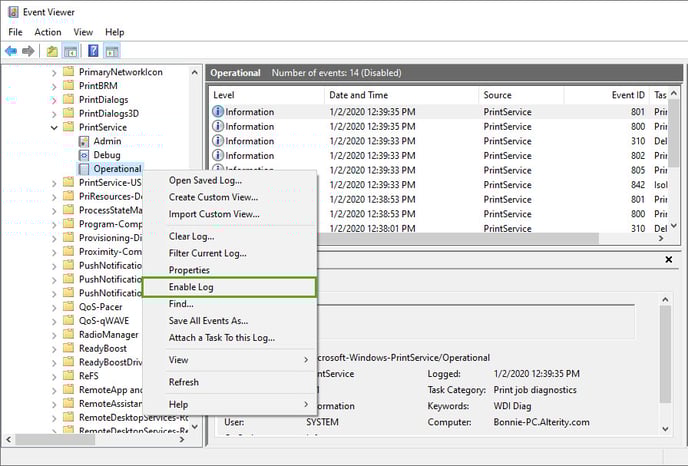
Task: Open the Action menu
Action: click(48, 32)
